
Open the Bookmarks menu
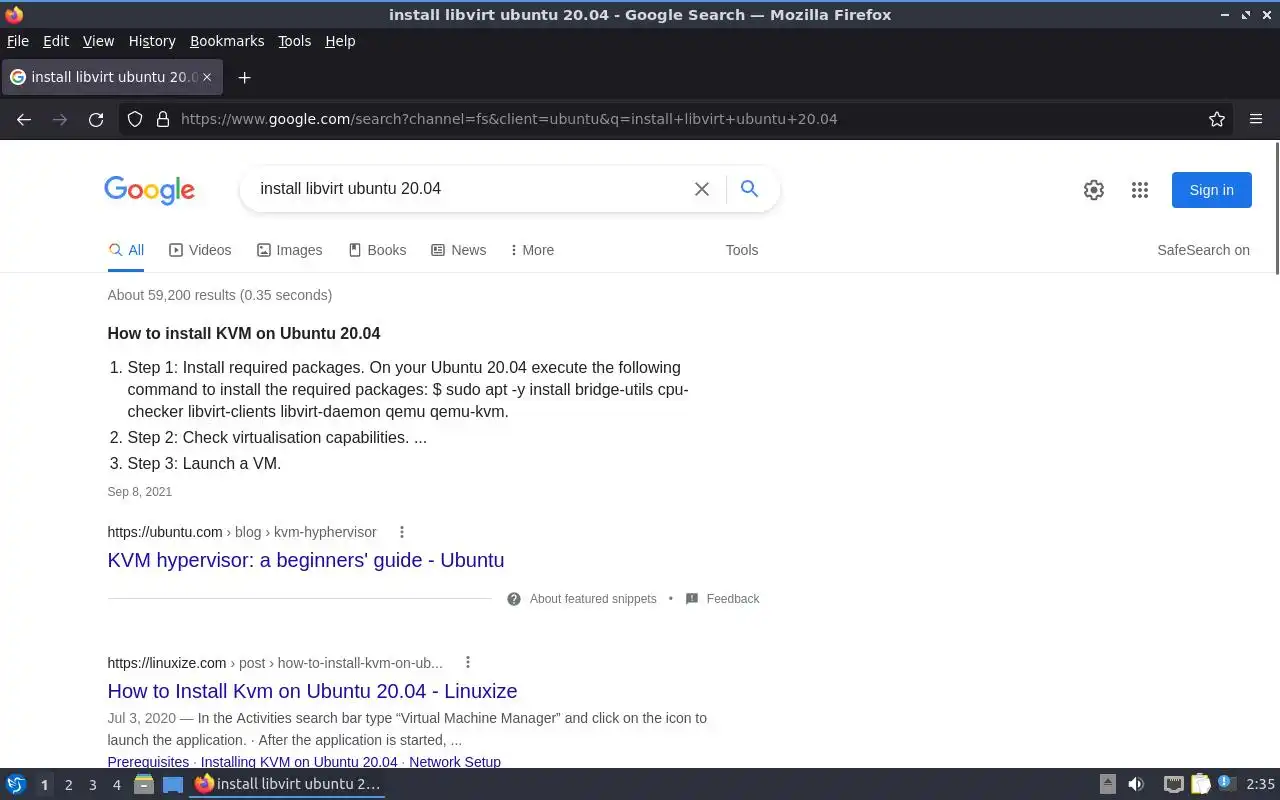point(227,41)
